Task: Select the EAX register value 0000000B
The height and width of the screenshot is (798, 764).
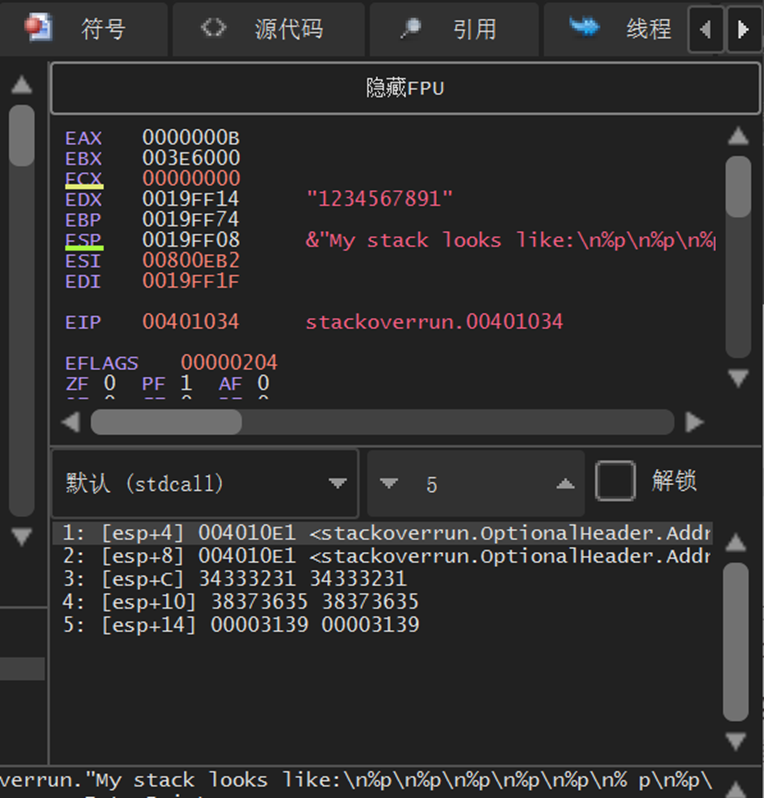Action: 191,138
